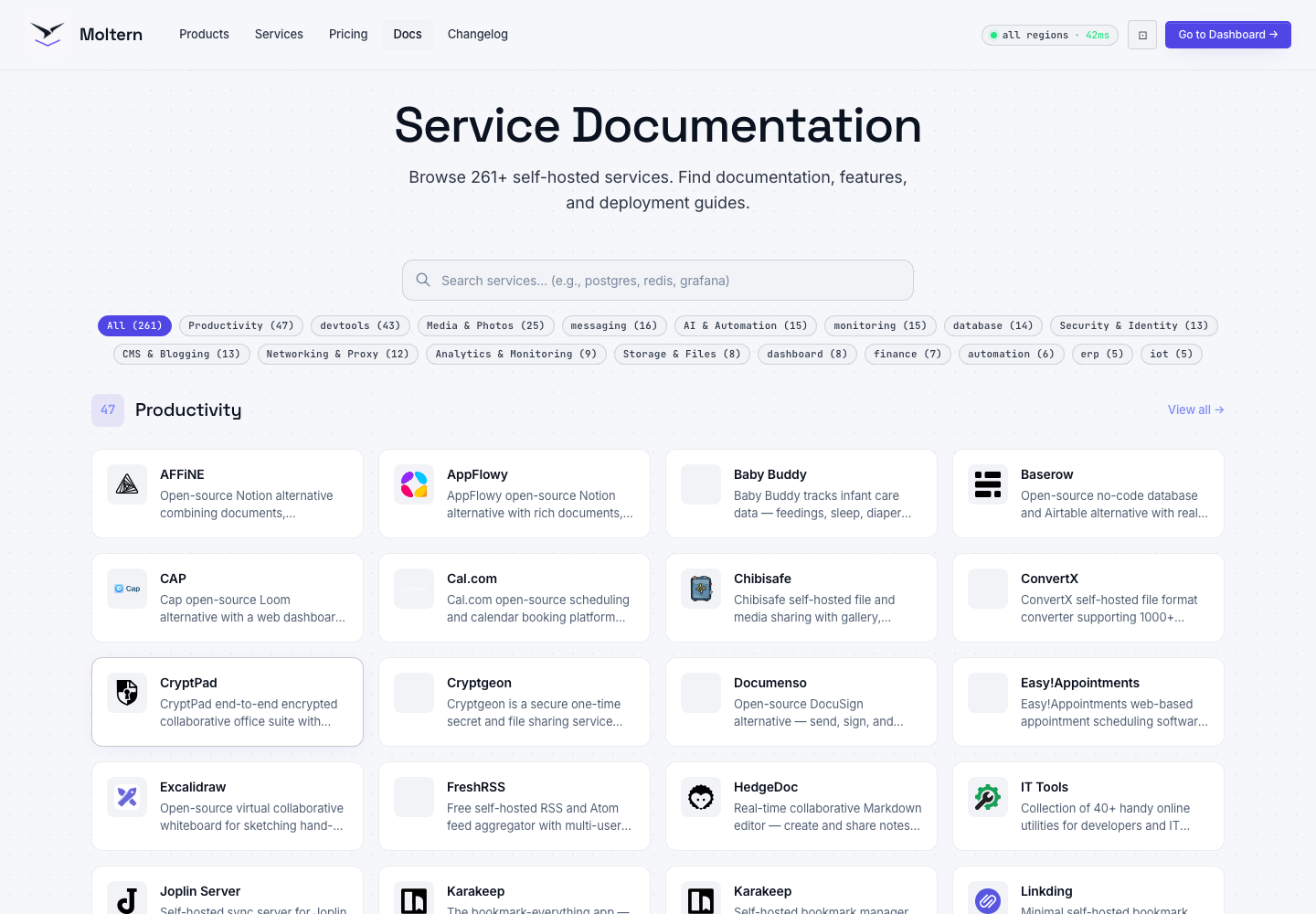Click the Excalidraw logo icon
Viewport: 1316px width, 914px height.
(x=127, y=797)
